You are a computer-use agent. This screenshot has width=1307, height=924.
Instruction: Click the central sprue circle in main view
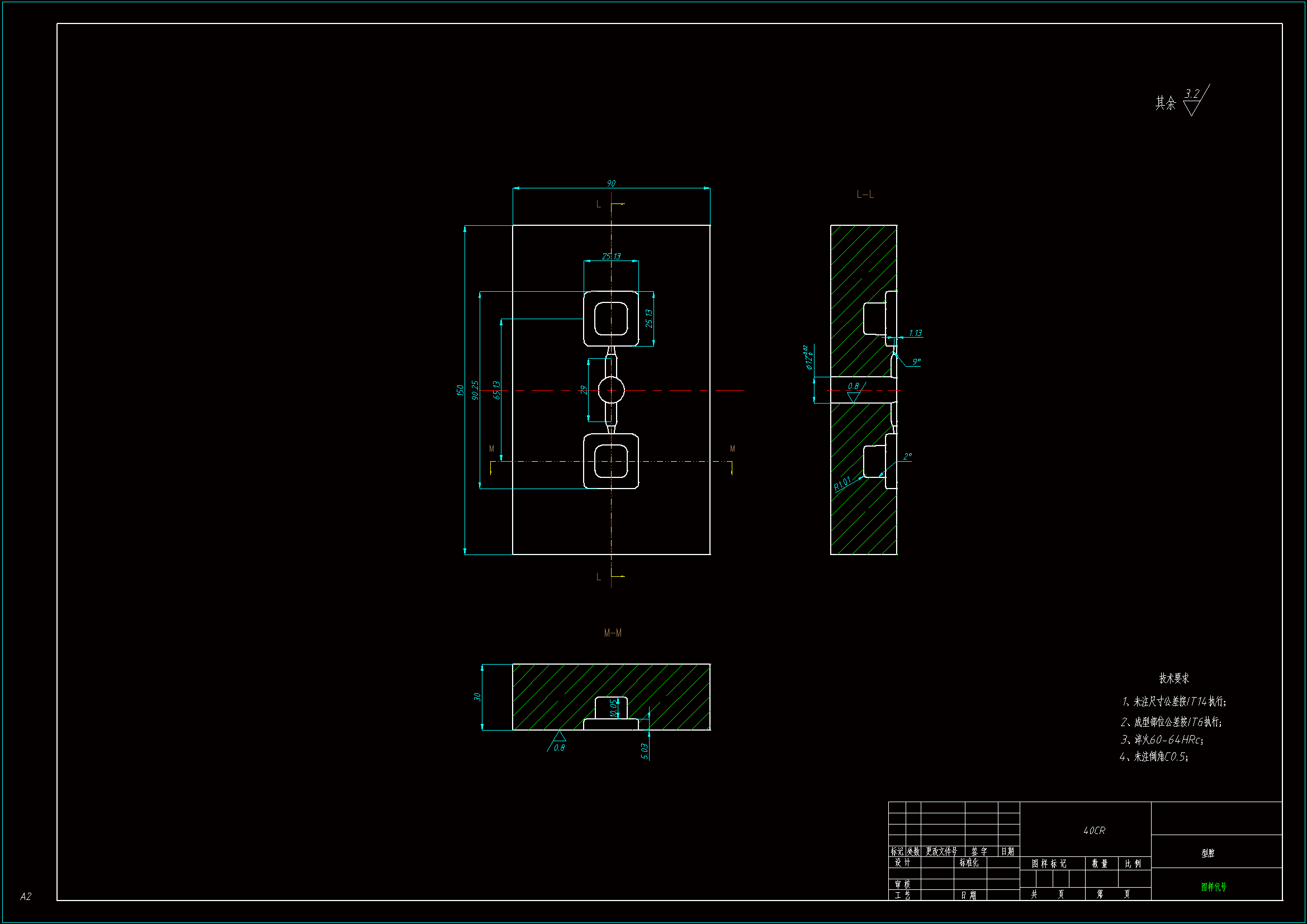click(612, 390)
